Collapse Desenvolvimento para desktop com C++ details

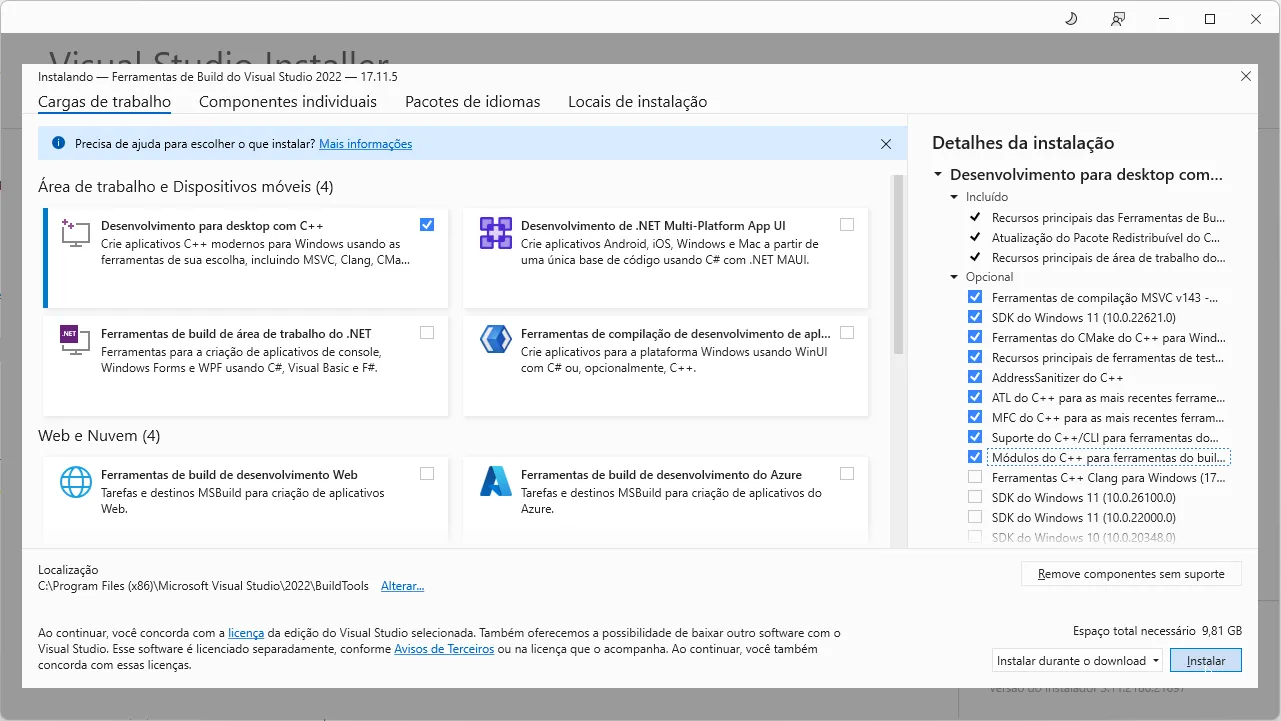[x=938, y=175]
